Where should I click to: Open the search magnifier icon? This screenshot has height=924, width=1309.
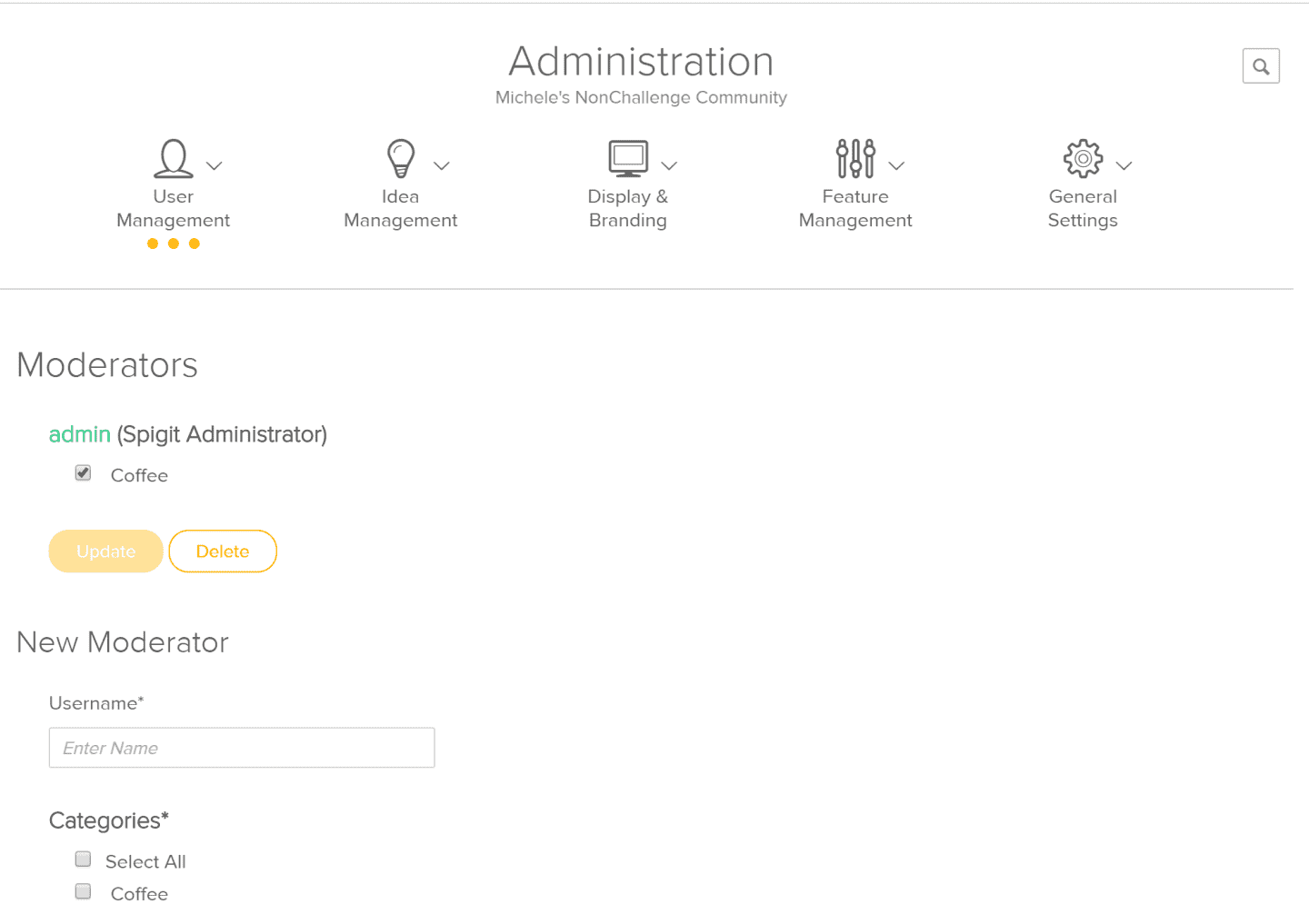click(x=1261, y=66)
